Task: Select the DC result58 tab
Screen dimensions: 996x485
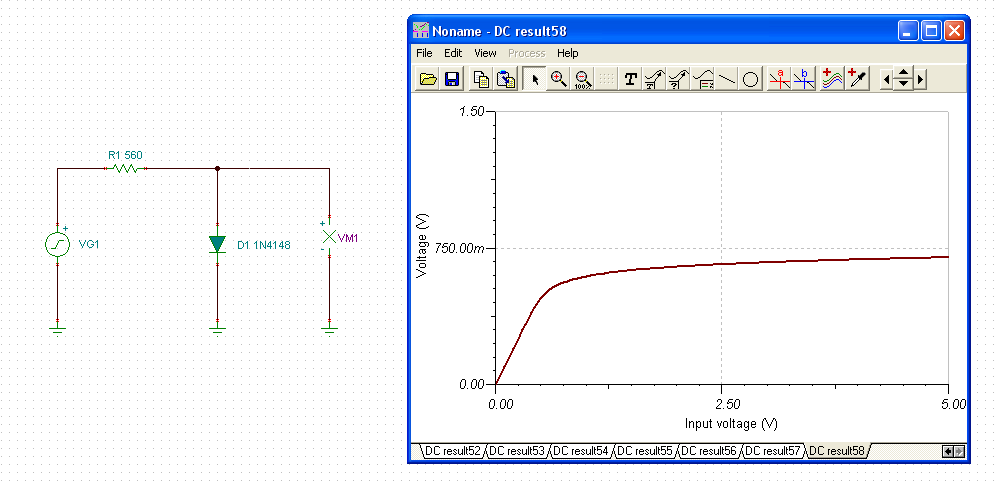Action: tap(837, 451)
